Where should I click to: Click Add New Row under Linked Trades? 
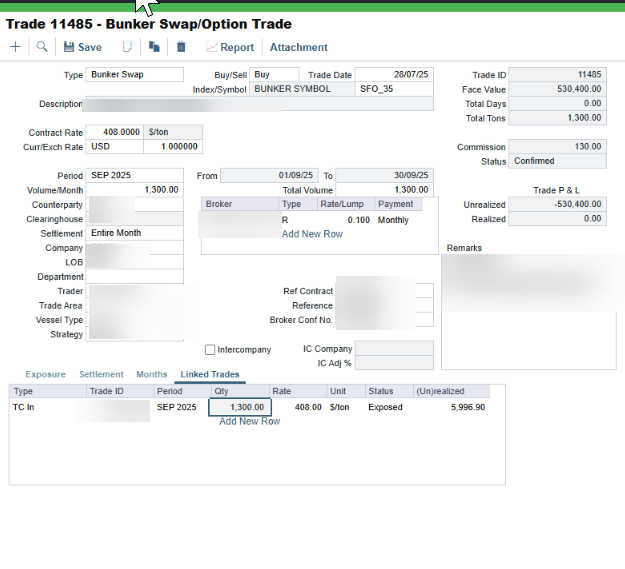[x=250, y=421]
